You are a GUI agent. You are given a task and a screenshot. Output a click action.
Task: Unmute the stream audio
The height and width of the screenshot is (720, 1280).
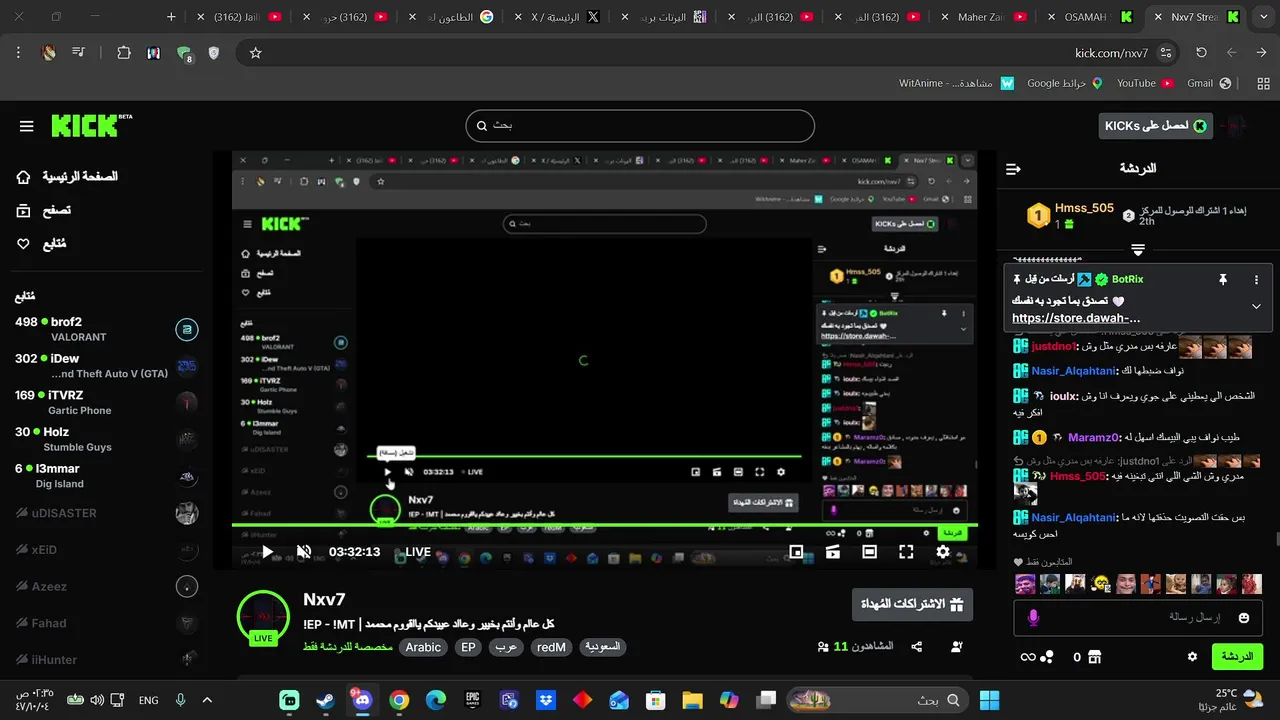pos(304,552)
